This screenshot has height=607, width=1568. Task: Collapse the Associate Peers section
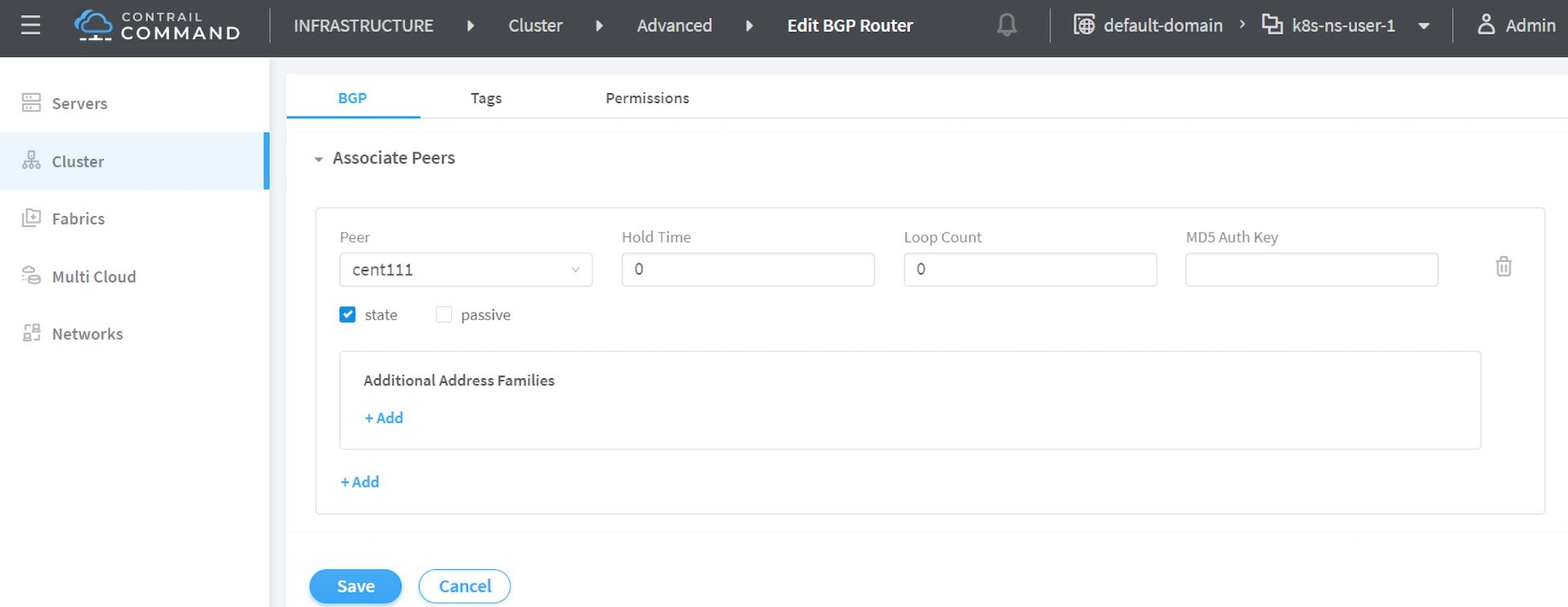click(318, 159)
